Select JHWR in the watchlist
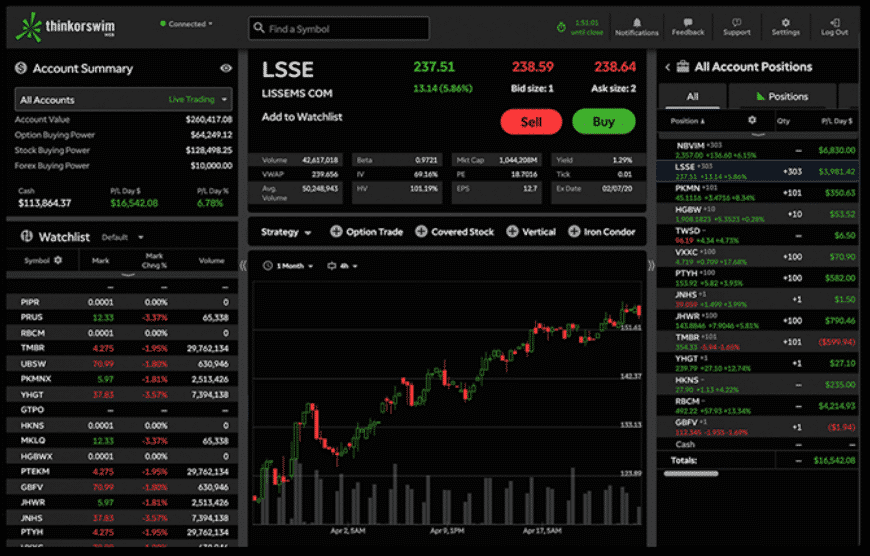The image size is (870, 556). coord(123,502)
